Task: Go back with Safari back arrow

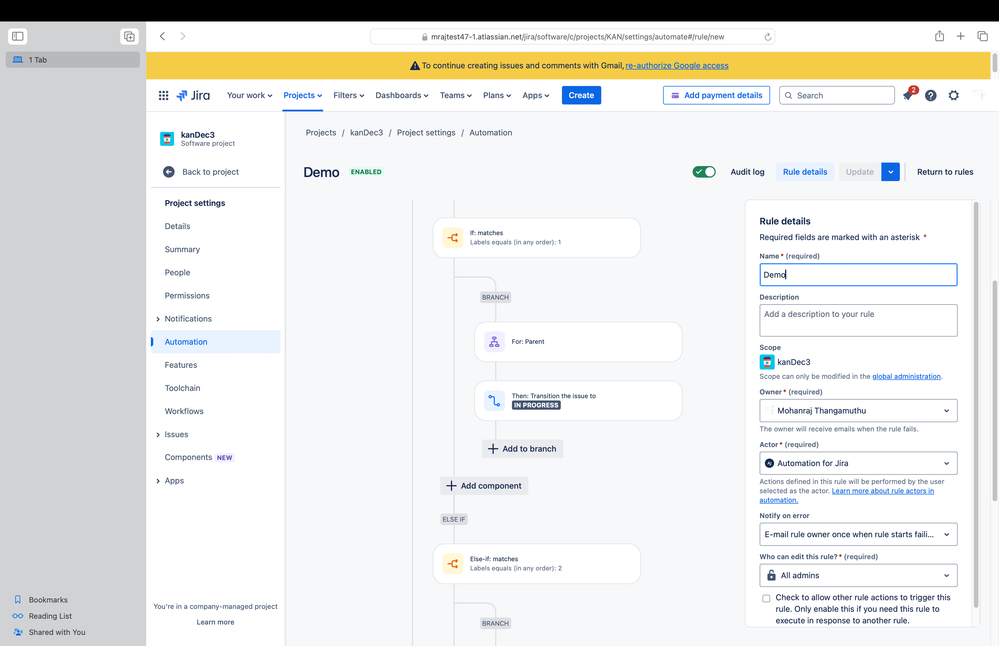Action: point(162,36)
